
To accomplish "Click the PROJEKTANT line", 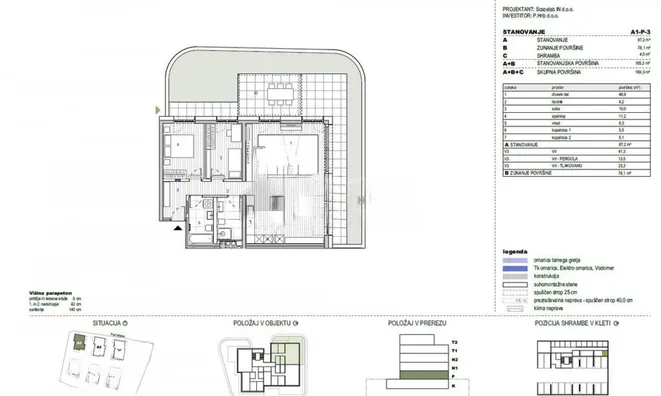I will 538,9.
